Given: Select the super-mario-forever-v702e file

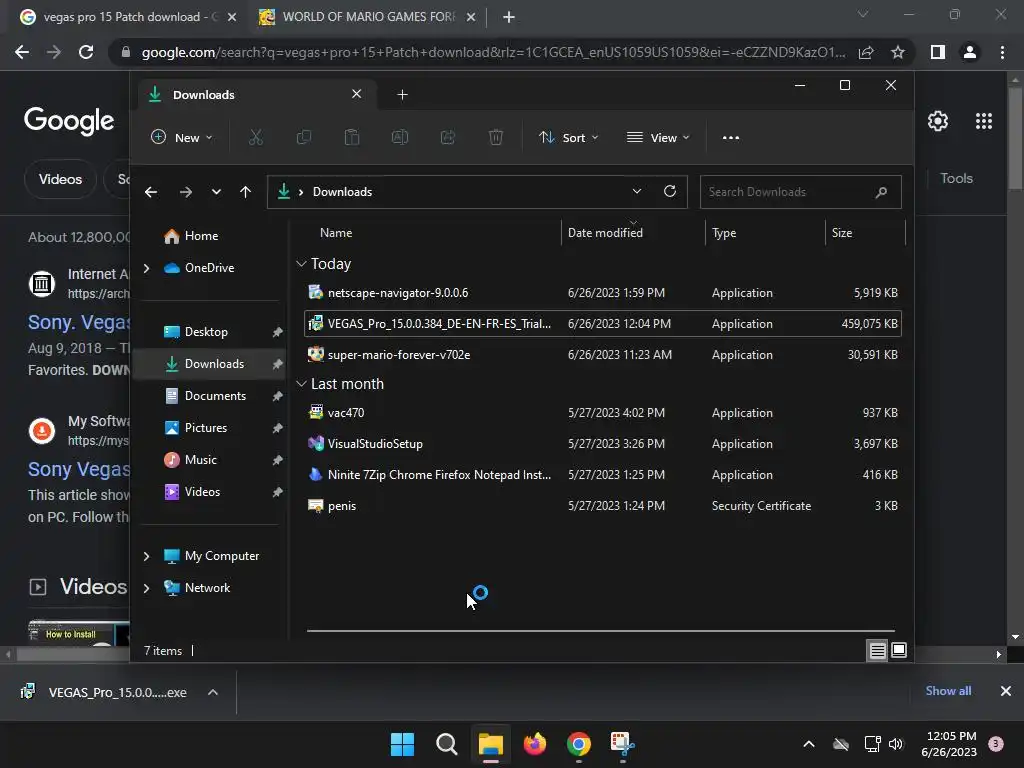Looking at the screenshot, I should click(602, 355).
